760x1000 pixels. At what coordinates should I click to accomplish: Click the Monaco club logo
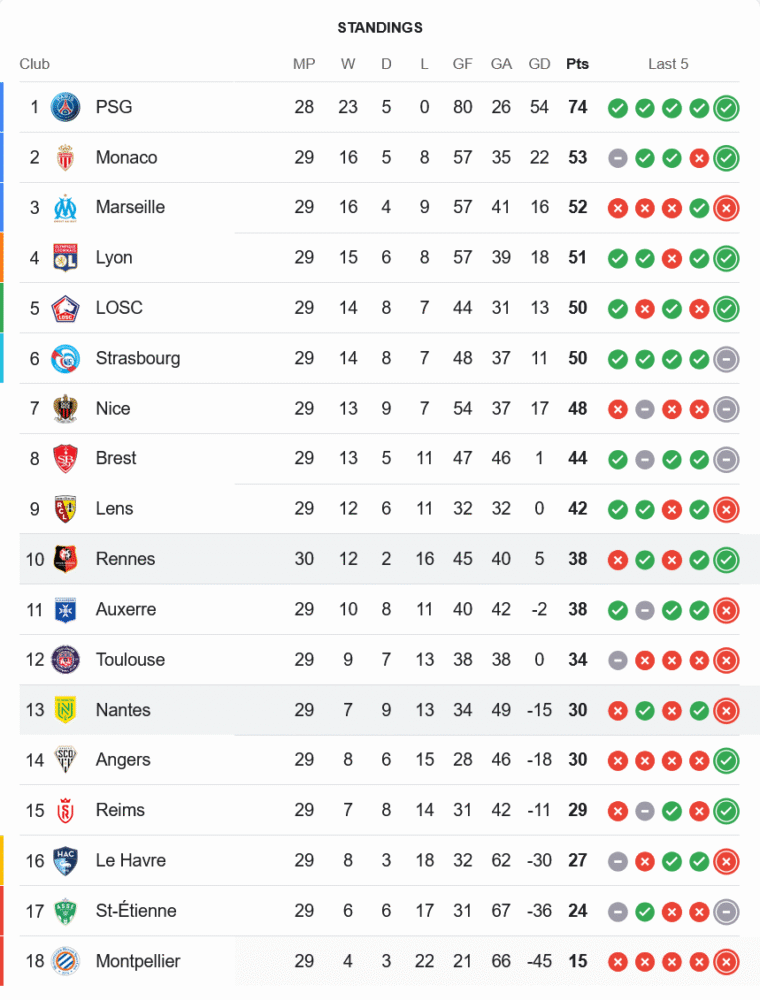coord(65,157)
